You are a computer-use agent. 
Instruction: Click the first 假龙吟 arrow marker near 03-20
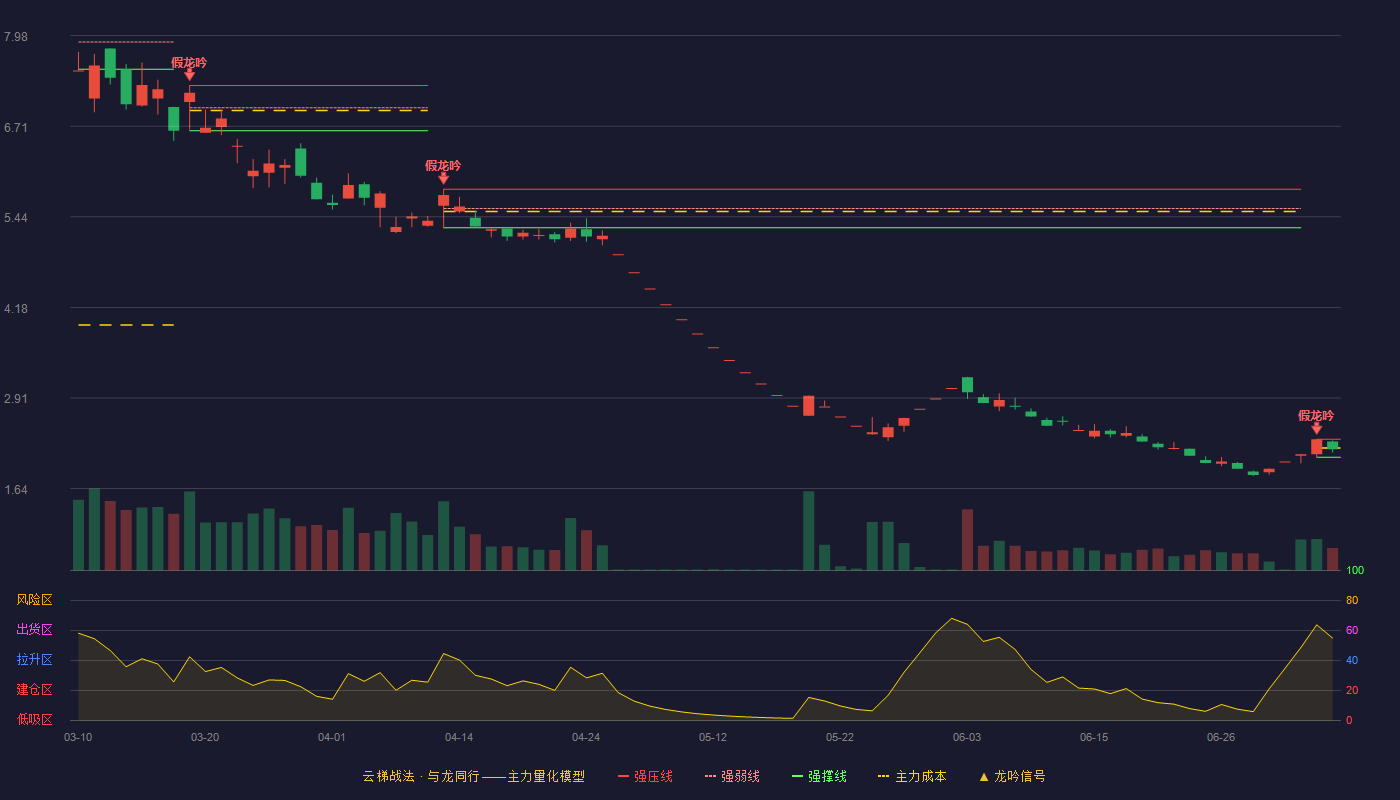pyautogui.click(x=189, y=73)
